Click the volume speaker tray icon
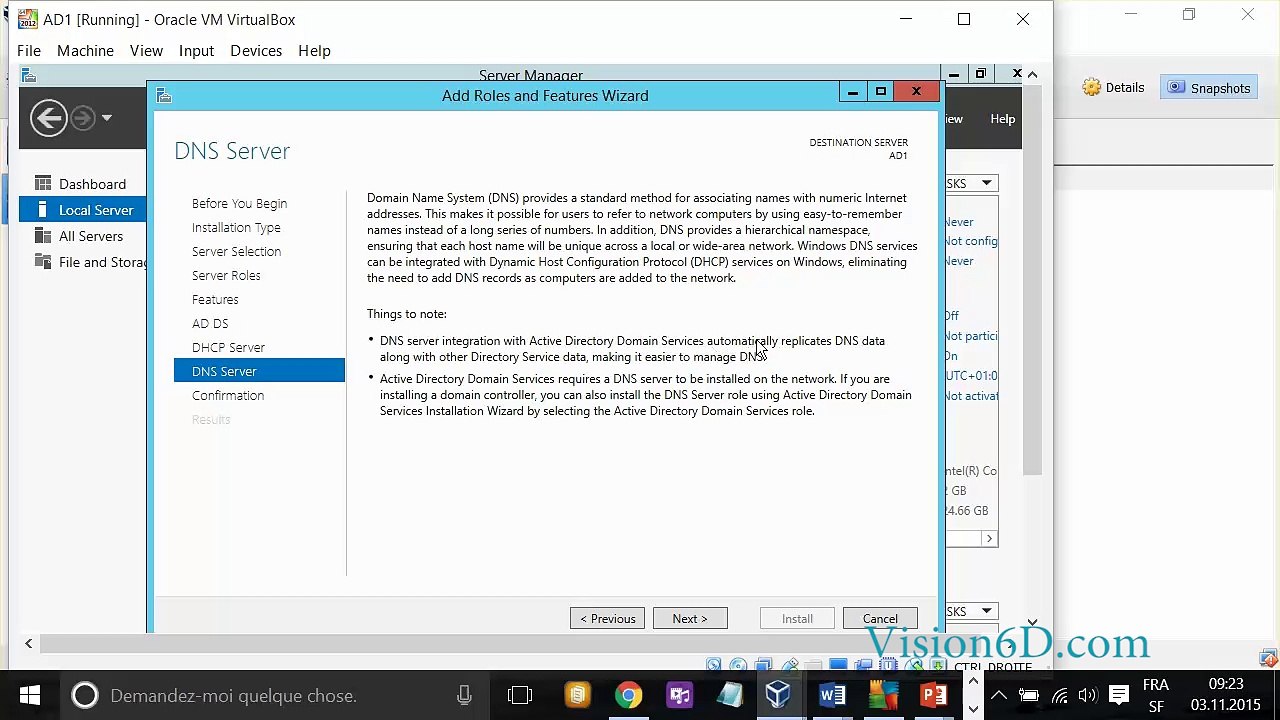Screen dimensions: 1280x720 tap(1088, 696)
